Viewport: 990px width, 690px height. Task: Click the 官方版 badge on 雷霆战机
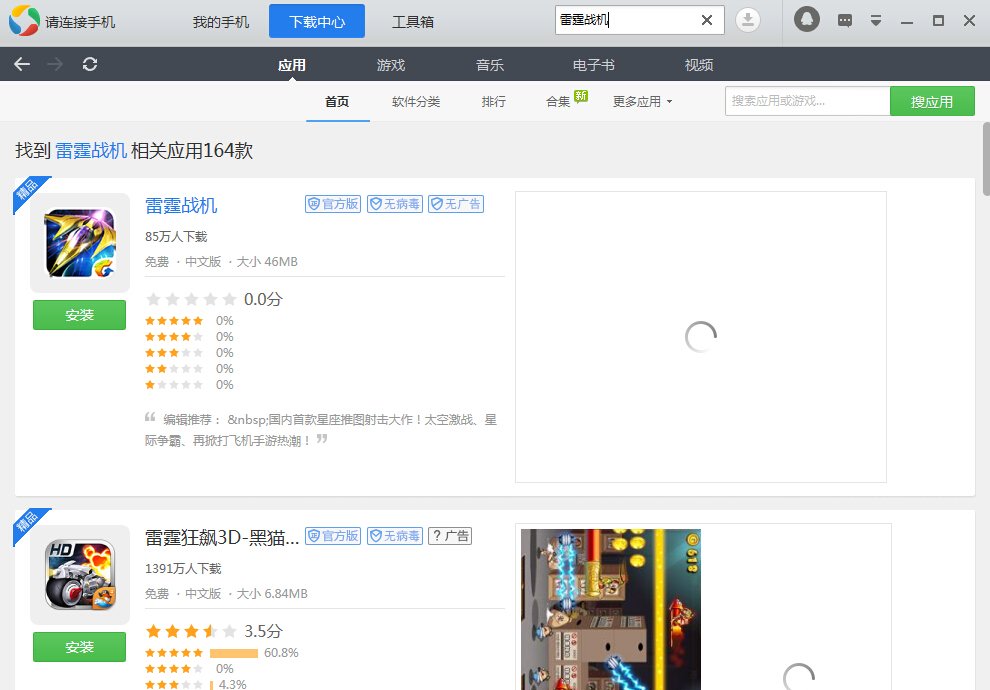332,203
